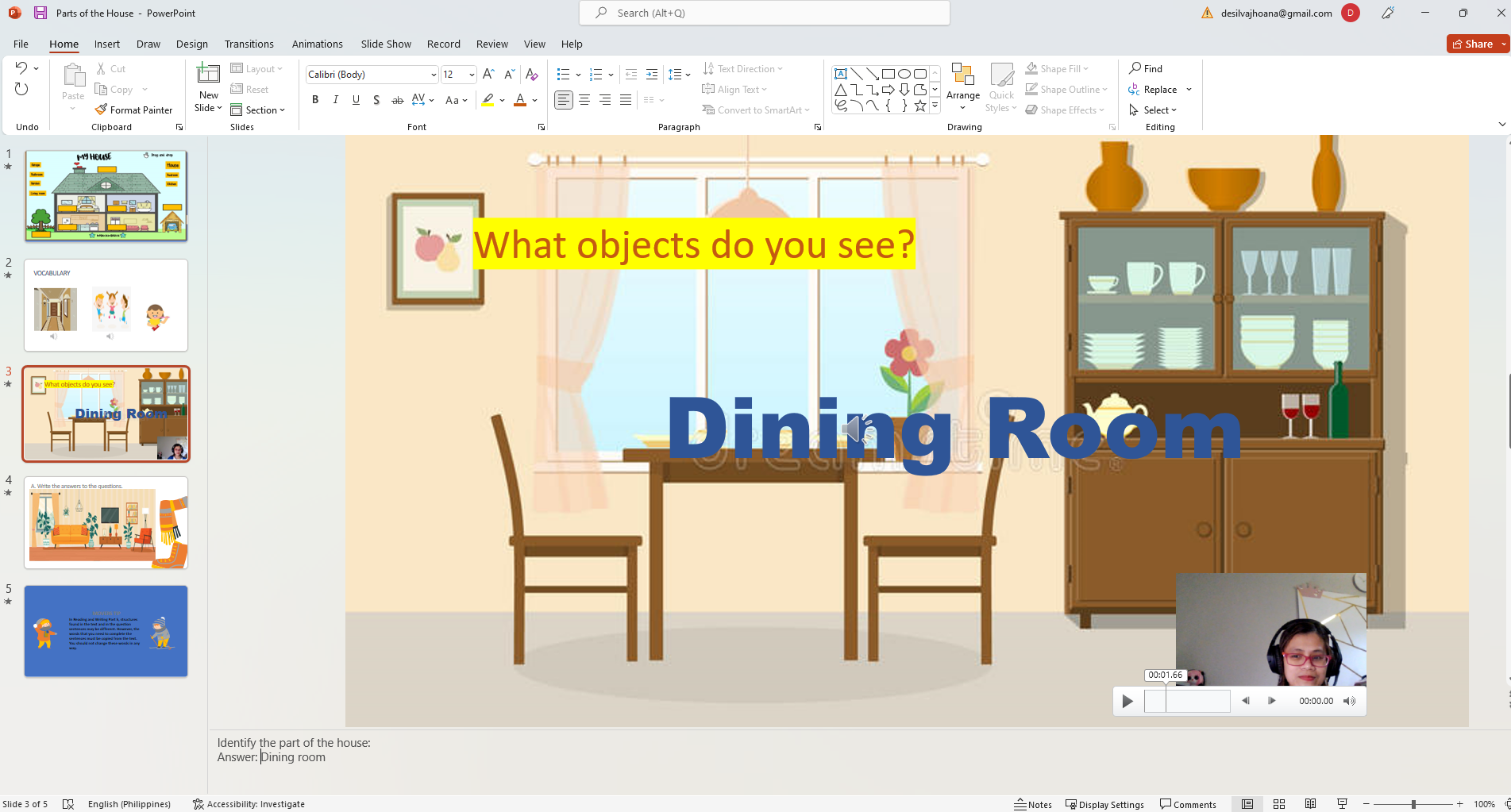Open the Arrange tool

963,87
